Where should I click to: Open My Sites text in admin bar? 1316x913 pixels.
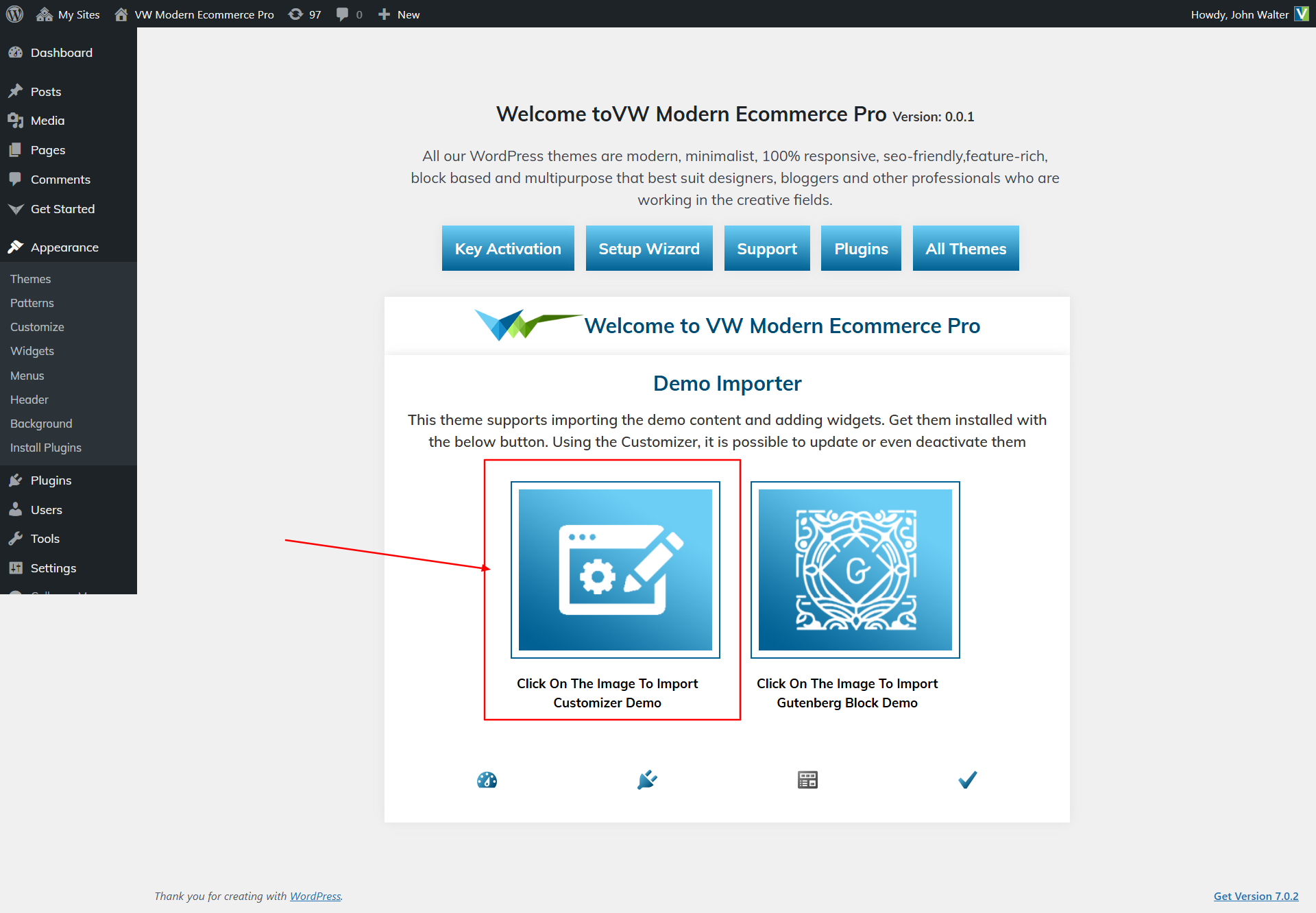pos(79,14)
